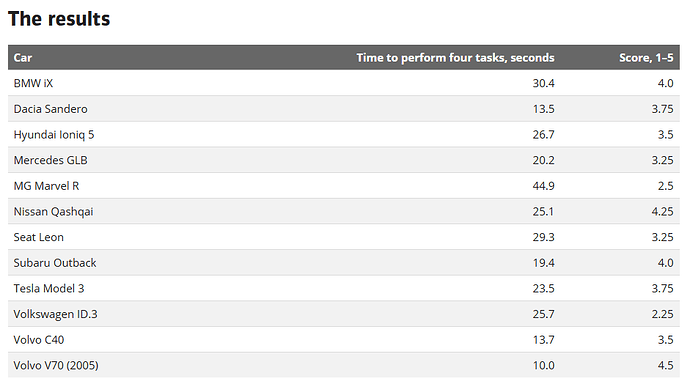Image resolution: width=690 pixels, height=384 pixels.
Task: Click the Volkswagen ID.3 name
Action: coord(55,314)
